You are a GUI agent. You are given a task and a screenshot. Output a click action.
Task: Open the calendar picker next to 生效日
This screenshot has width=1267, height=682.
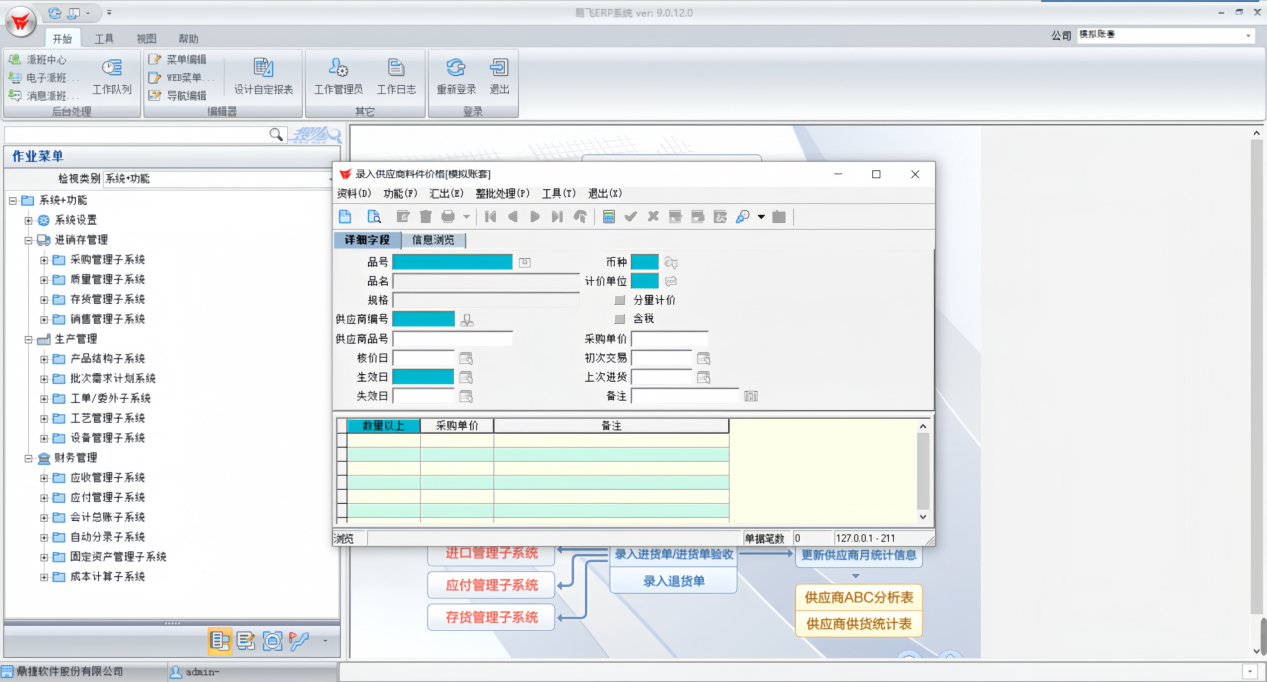[x=464, y=377]
